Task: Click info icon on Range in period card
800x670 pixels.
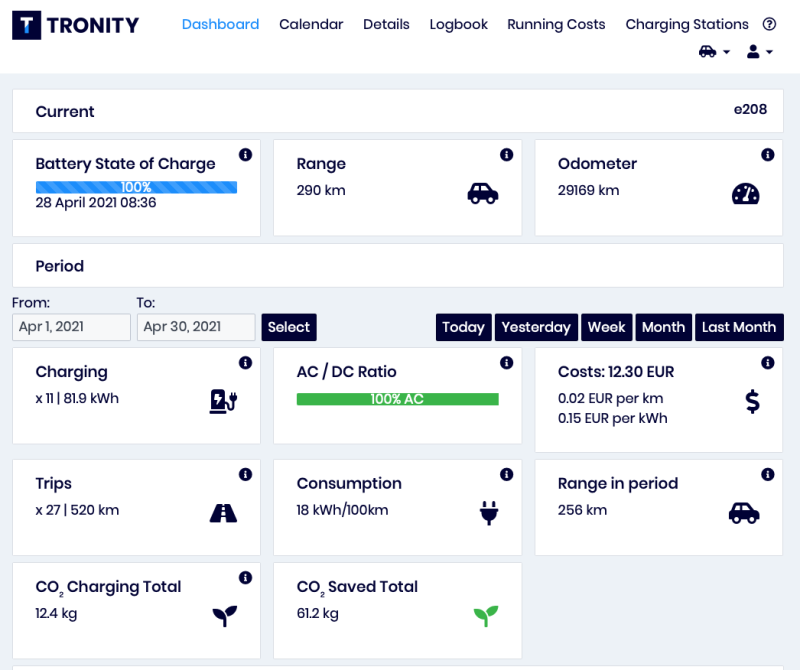Action: [x=767, y=475]
